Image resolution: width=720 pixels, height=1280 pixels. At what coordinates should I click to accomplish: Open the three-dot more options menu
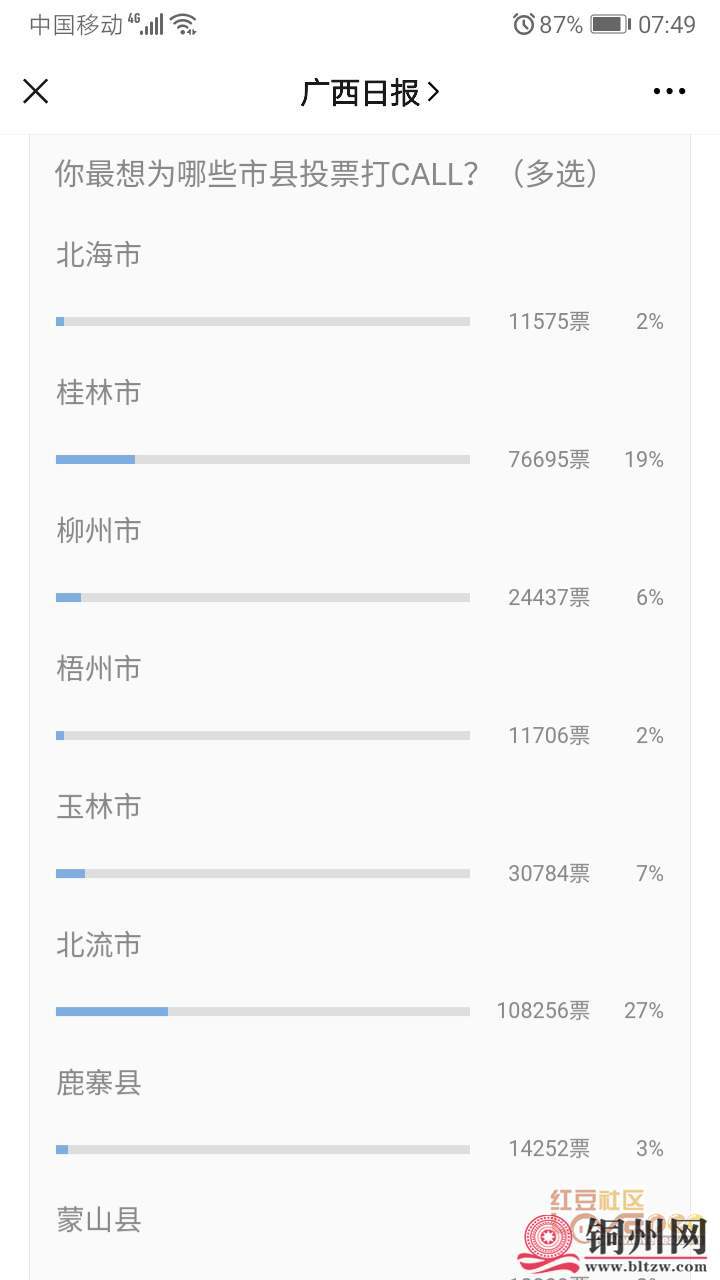tap(669, 92)
